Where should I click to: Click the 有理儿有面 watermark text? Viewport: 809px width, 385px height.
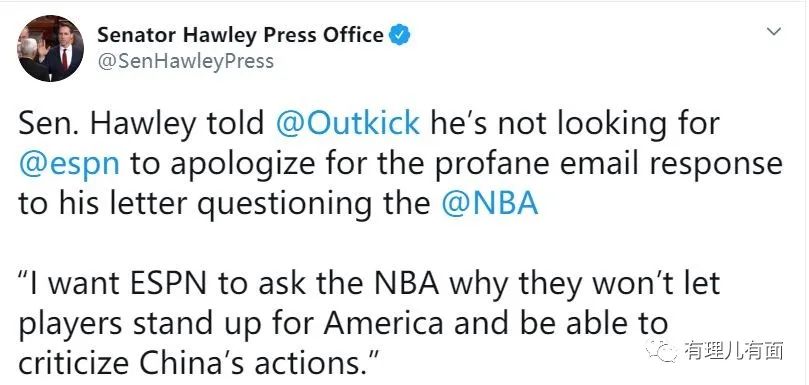tap(734, 351)
